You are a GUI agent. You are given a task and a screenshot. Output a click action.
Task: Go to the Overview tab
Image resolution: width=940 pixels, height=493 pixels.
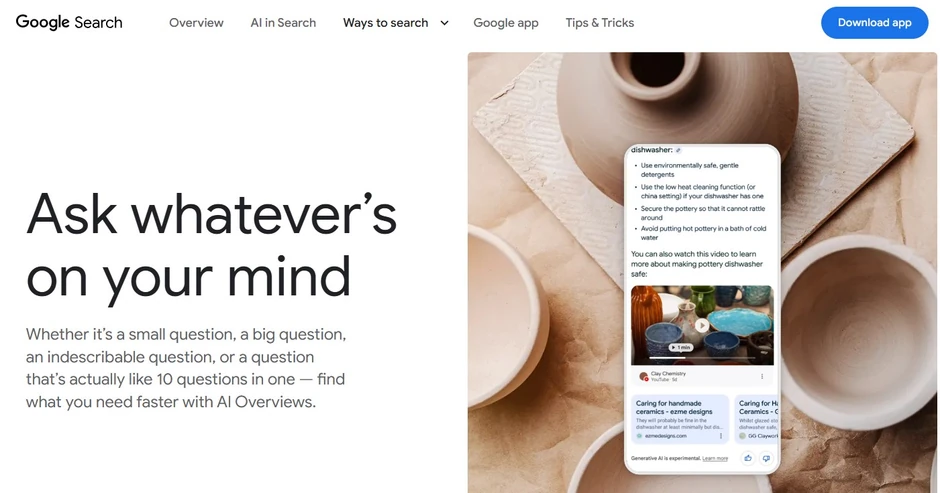(x=196, y=23)
